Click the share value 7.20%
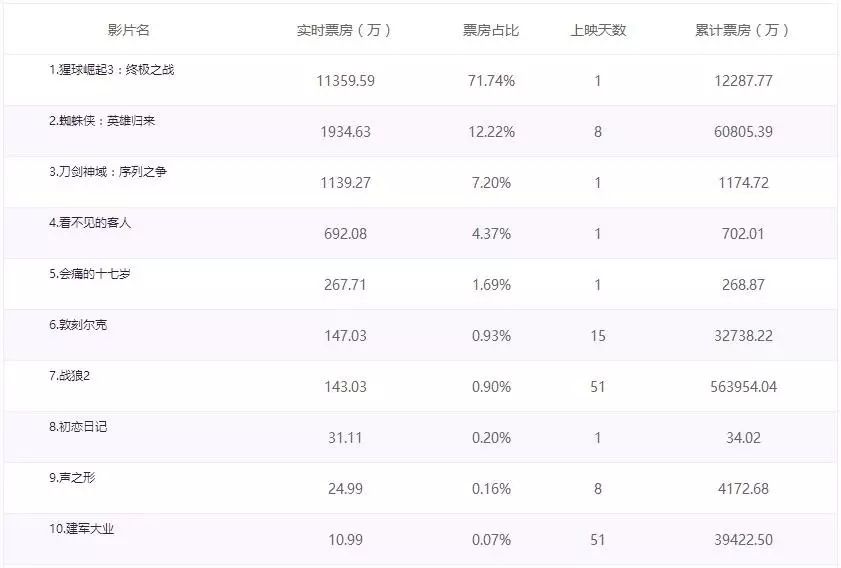841x568 pixels. 491,183
